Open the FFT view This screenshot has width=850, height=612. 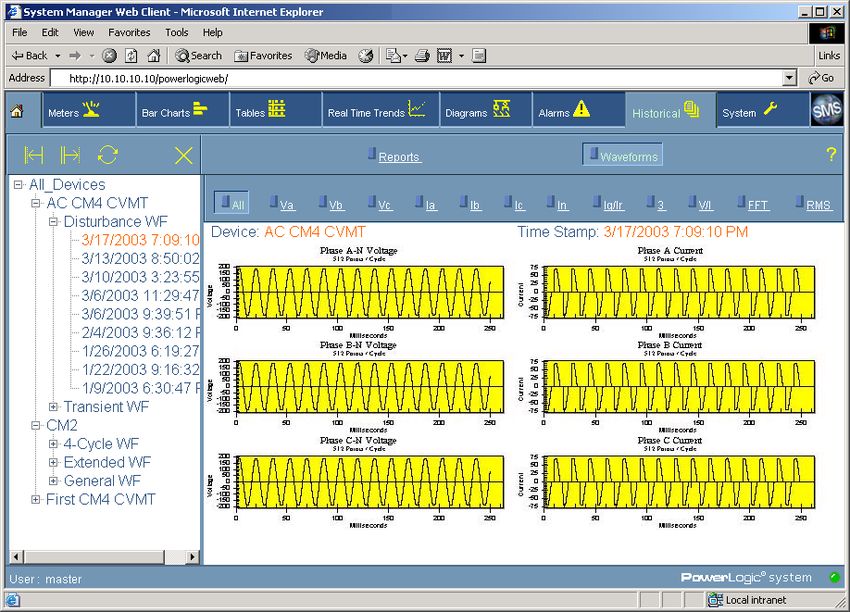click(x=752, y=204)
